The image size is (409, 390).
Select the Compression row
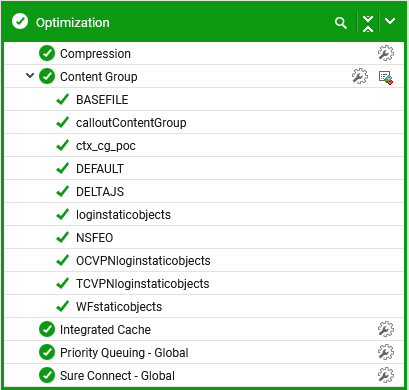point(204,53)
